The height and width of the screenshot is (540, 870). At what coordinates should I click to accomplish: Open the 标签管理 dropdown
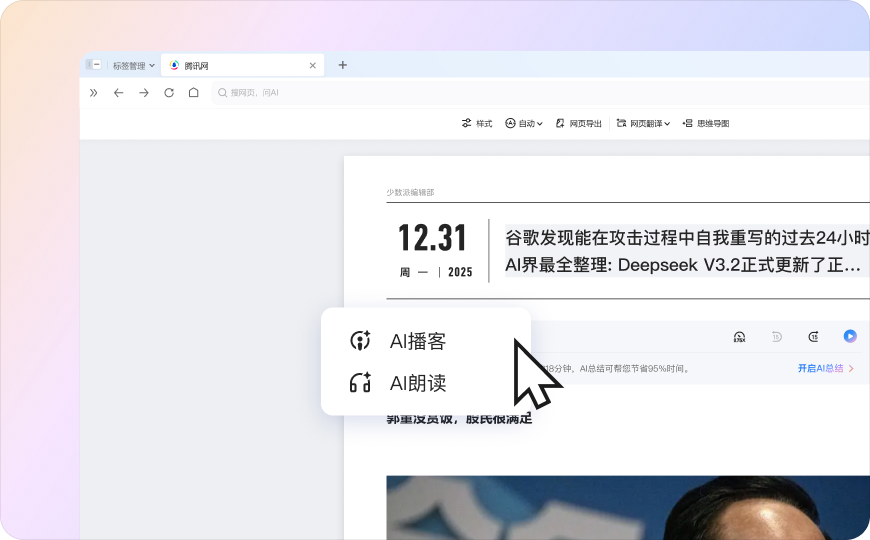tap(134, 65)
